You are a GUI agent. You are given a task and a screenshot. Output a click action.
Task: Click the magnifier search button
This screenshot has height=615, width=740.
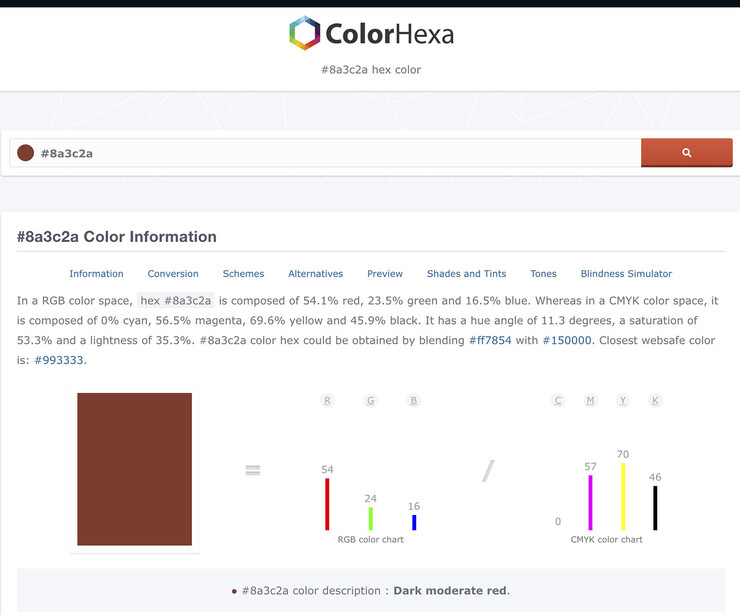(686, 152)
